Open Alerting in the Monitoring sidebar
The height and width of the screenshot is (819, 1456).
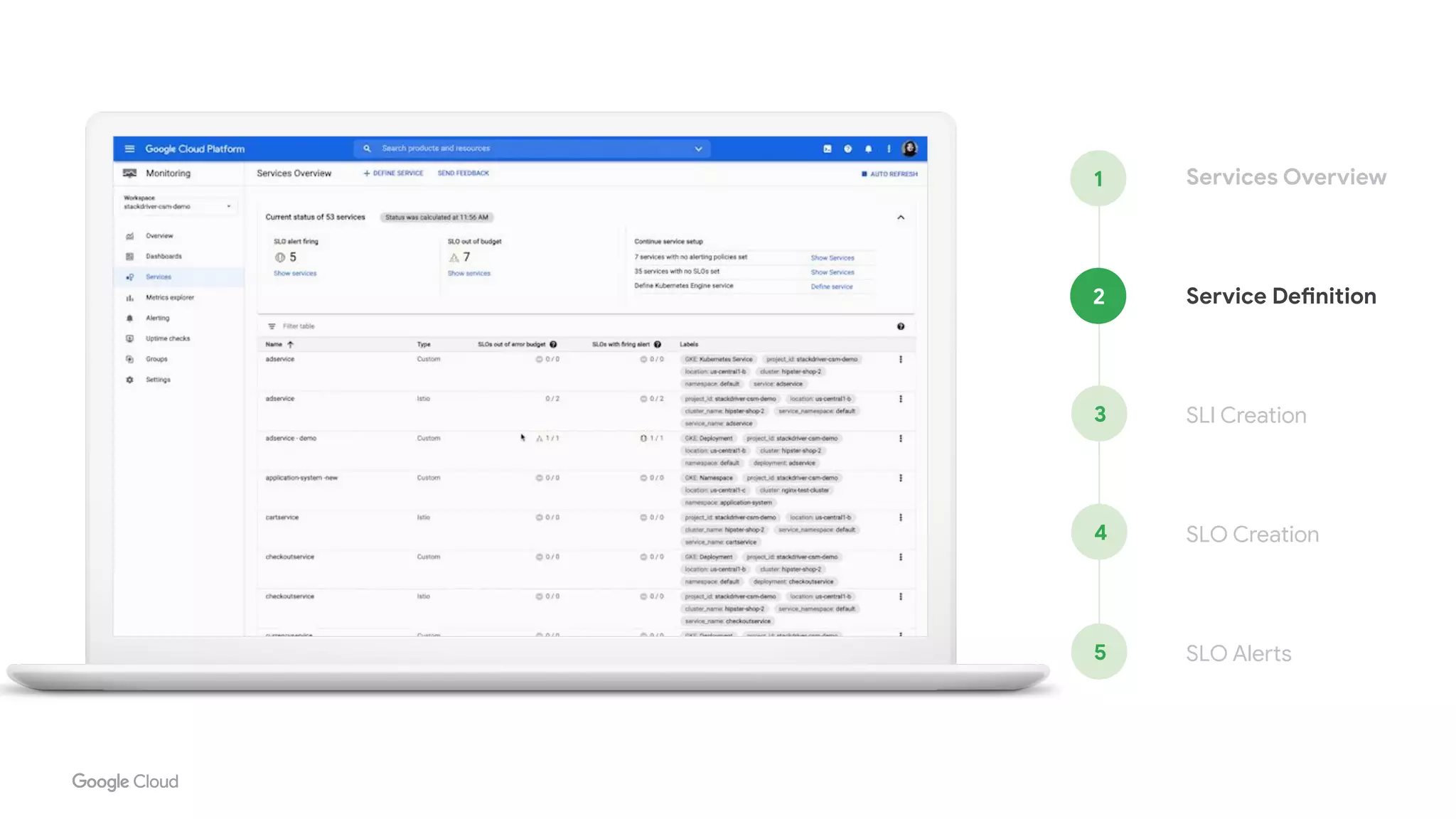pyautogui.click(x=157, y=318)
